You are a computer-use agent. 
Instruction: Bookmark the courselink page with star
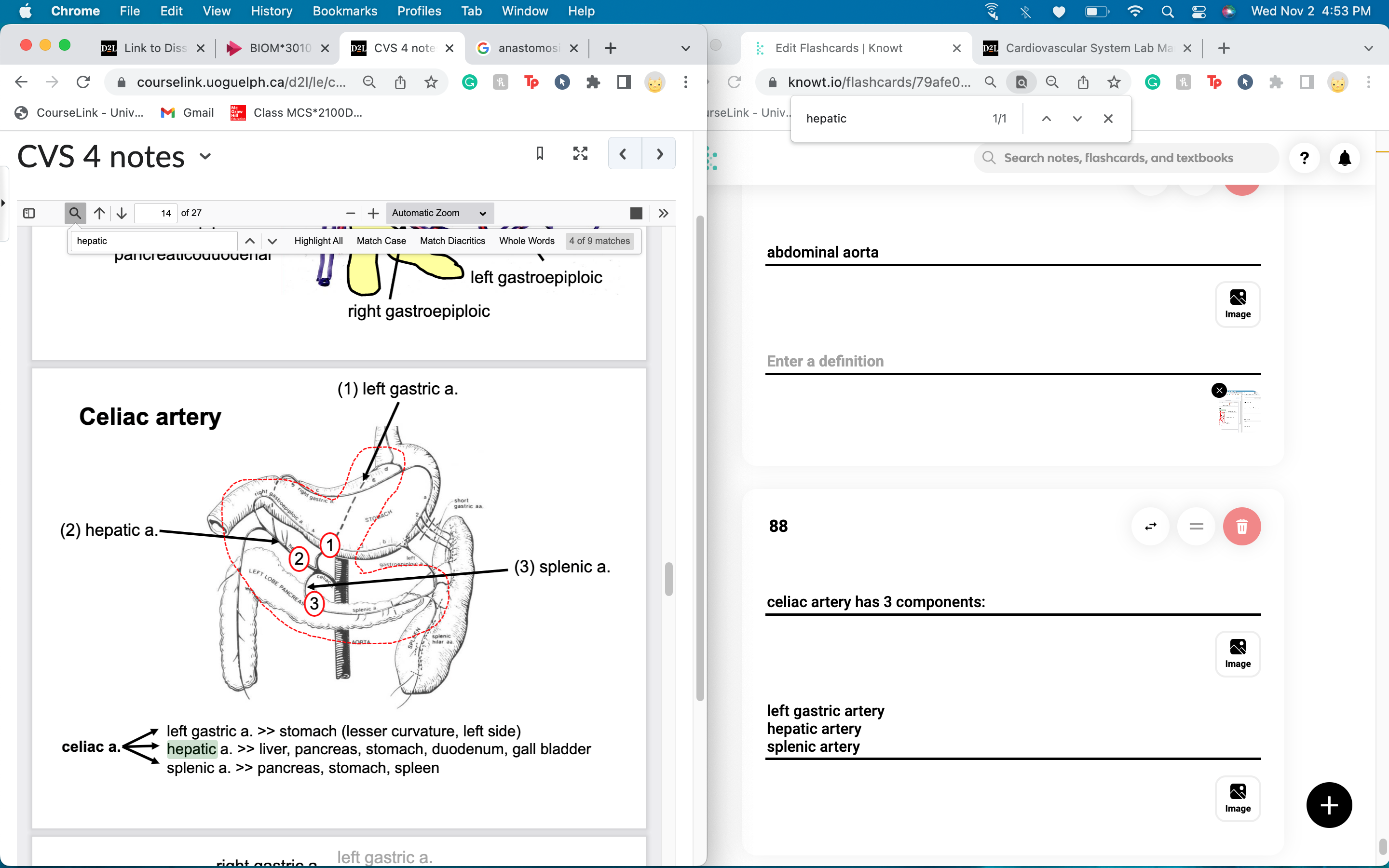coord(431,82)
